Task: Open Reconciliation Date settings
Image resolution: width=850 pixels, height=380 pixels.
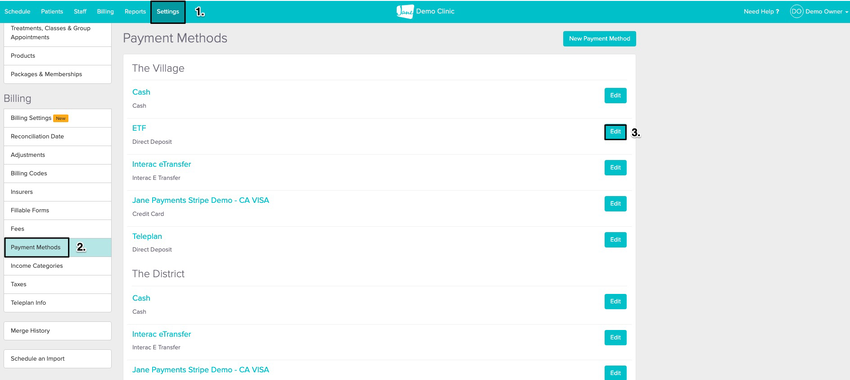Action: 57,137
